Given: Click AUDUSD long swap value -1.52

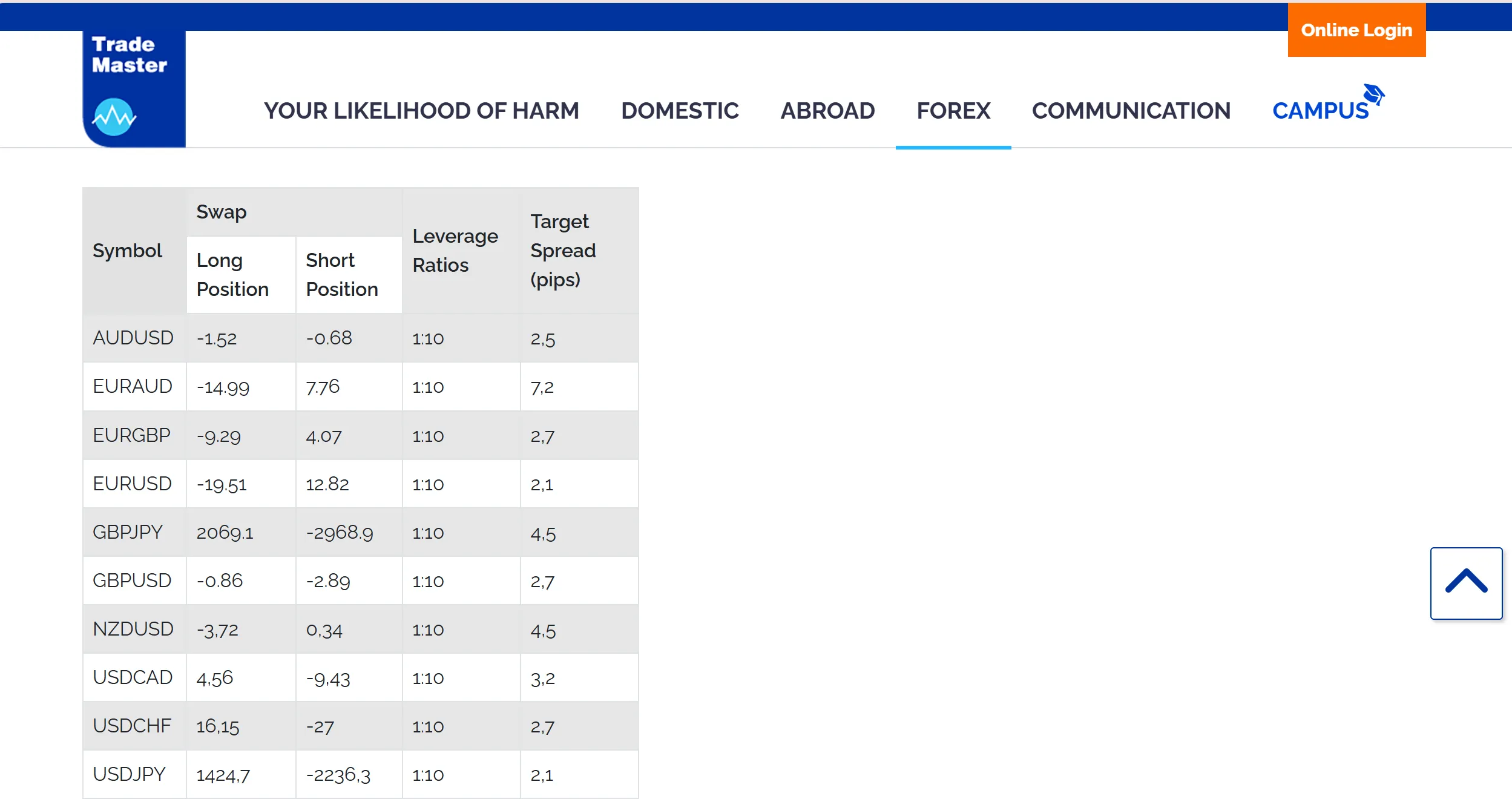Looking at the screenshot, I should click(217, 338).
